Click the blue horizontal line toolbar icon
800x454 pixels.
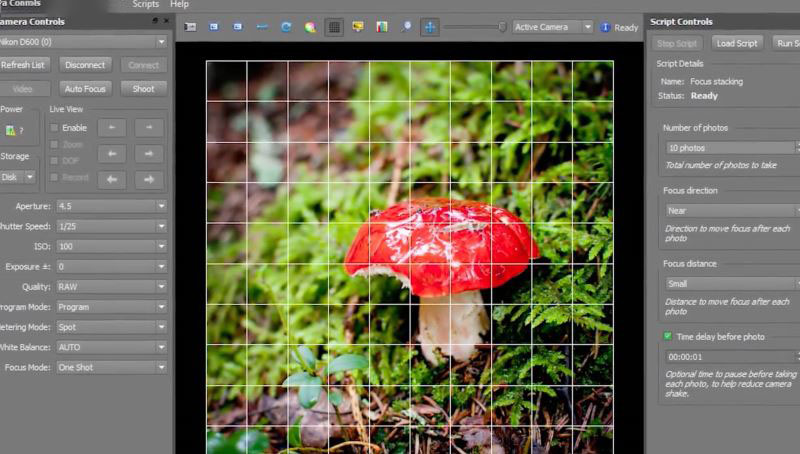click(x=262, y=27)
